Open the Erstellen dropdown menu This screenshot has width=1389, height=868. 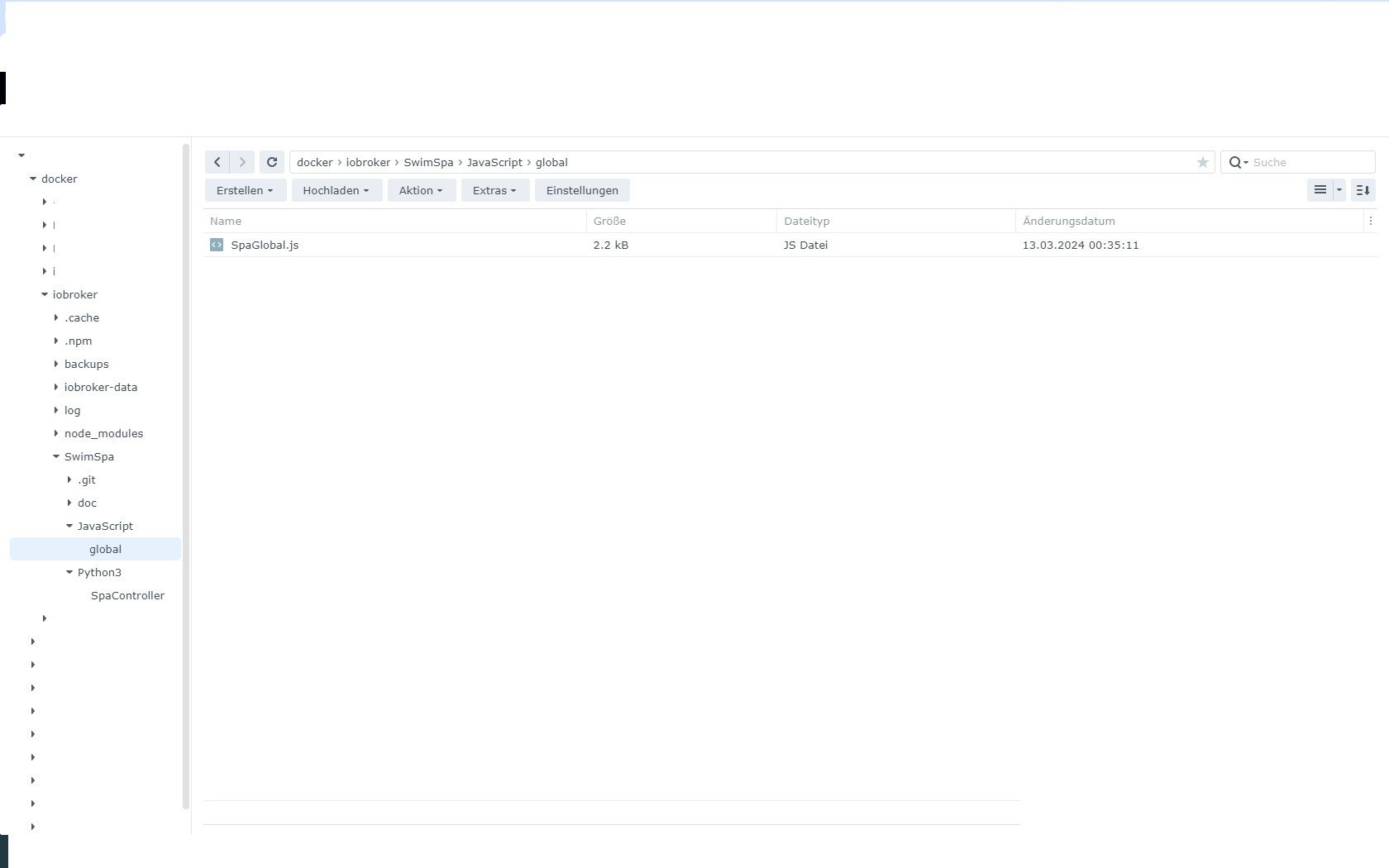[x=246, y=190]
